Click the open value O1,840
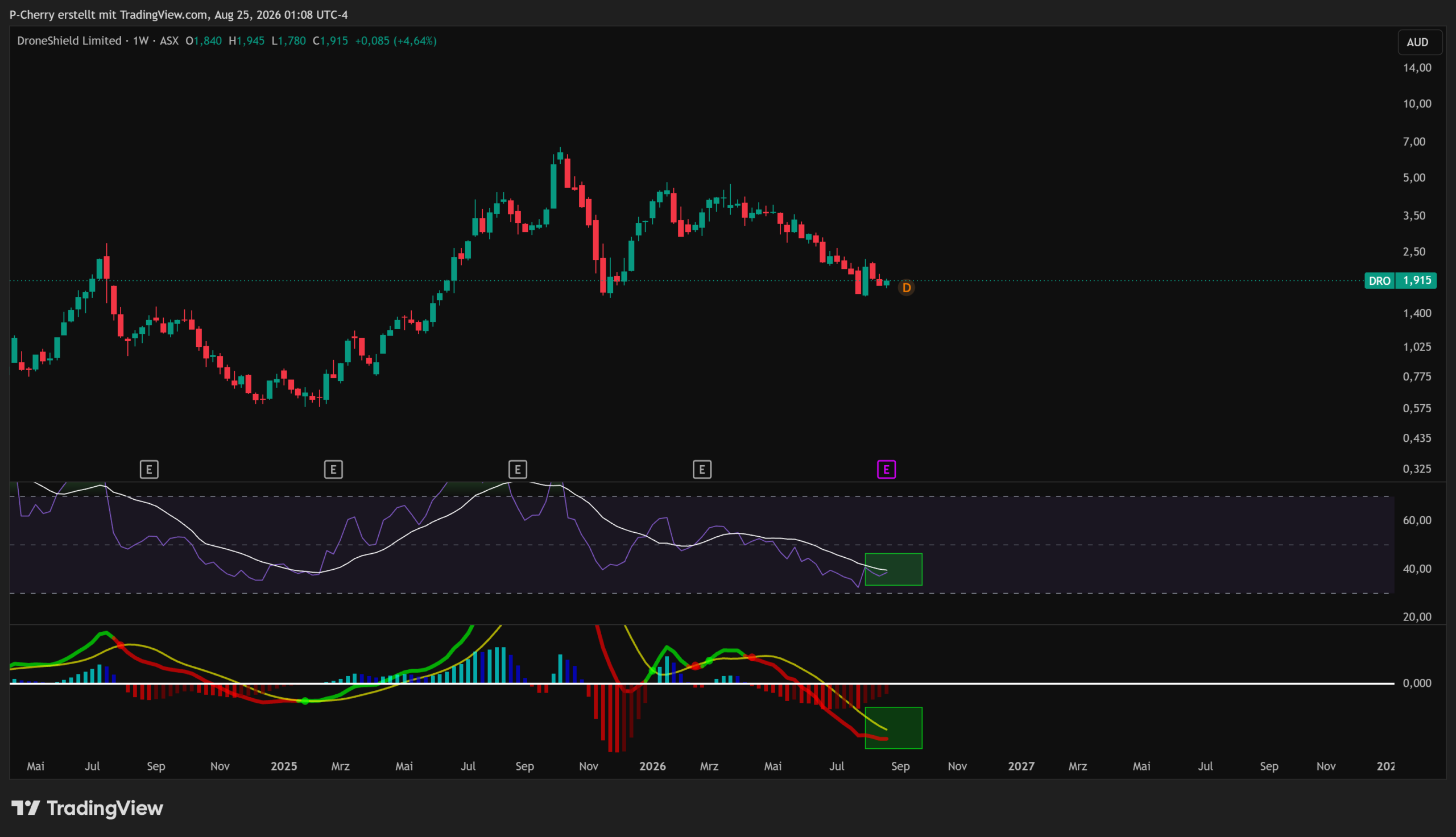Image resolution: width=1456 pixels, height=837 pixels. pyautogui.click(x=204, y=41)
